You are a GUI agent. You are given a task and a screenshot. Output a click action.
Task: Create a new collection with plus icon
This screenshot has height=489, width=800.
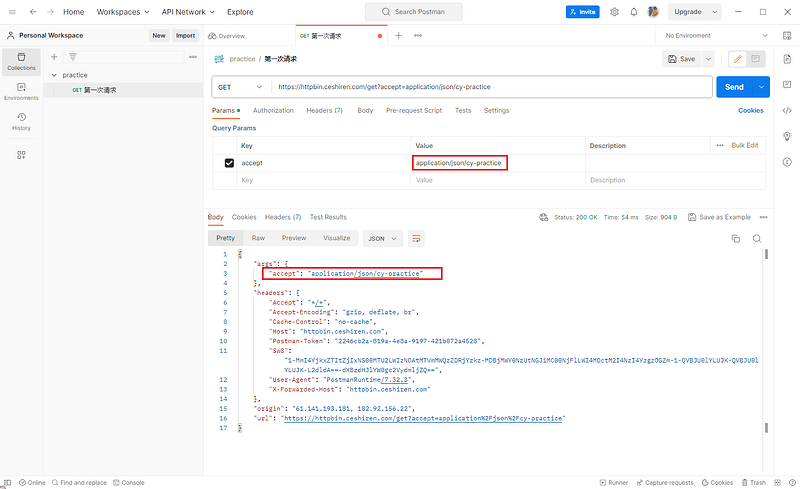pyautogui.click(x=54, y=57)
